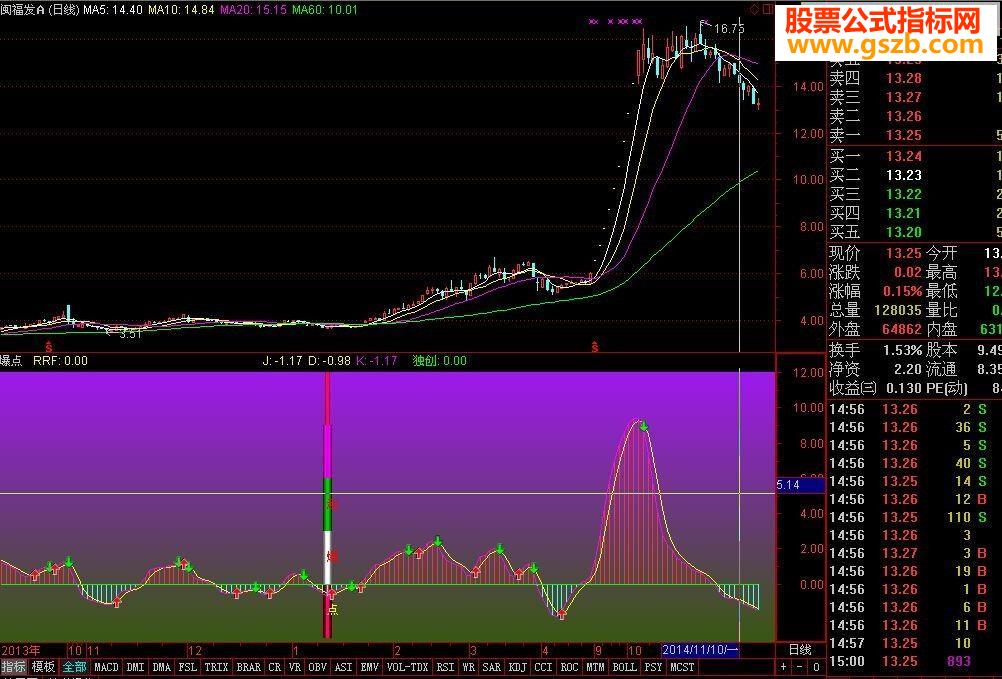Click the 15:00 13.25 893 trade row
This screenshot has height=679, width=1002.
(914, 661)
